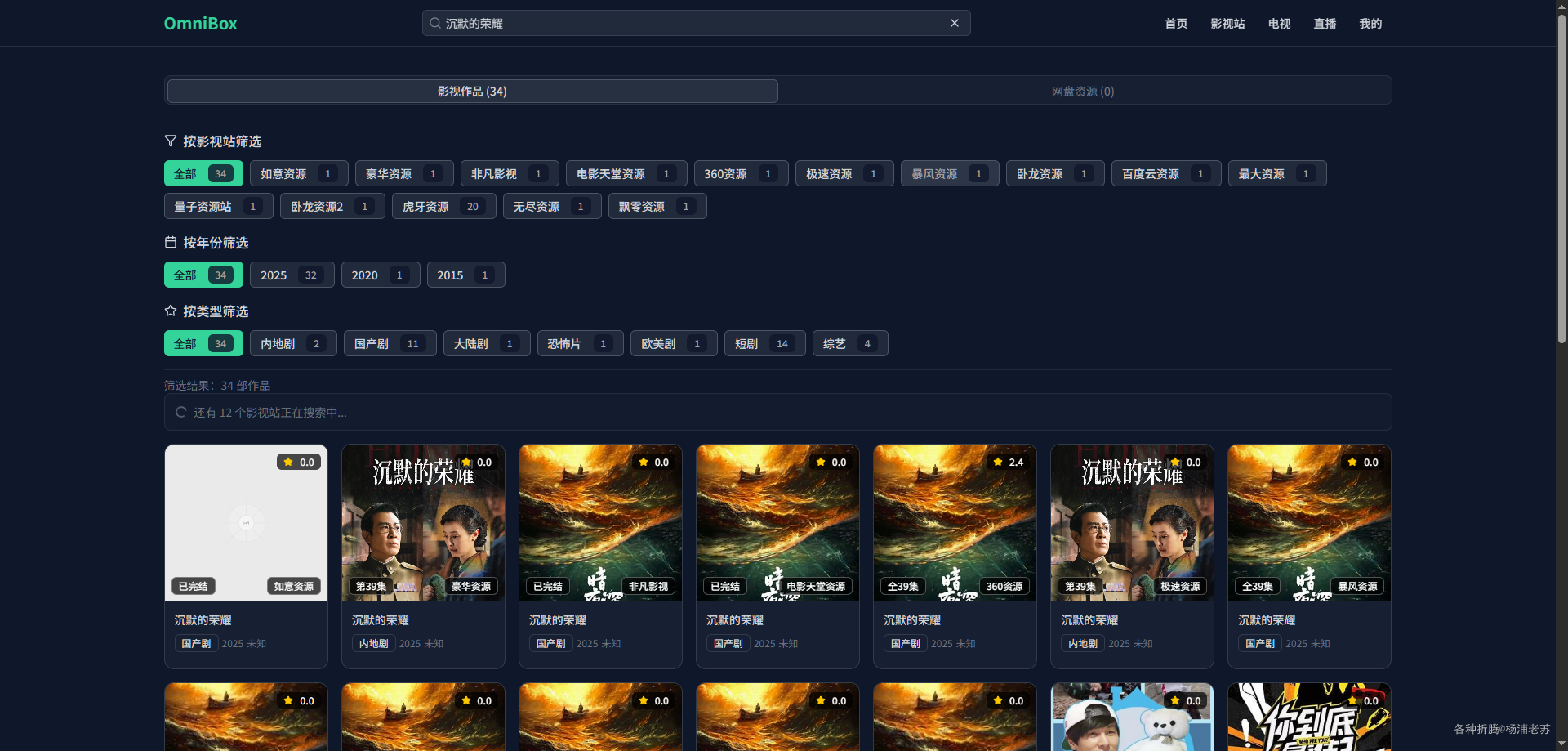
Task: Click the 2.4 star rating badge
Action: pos(1008,462)
